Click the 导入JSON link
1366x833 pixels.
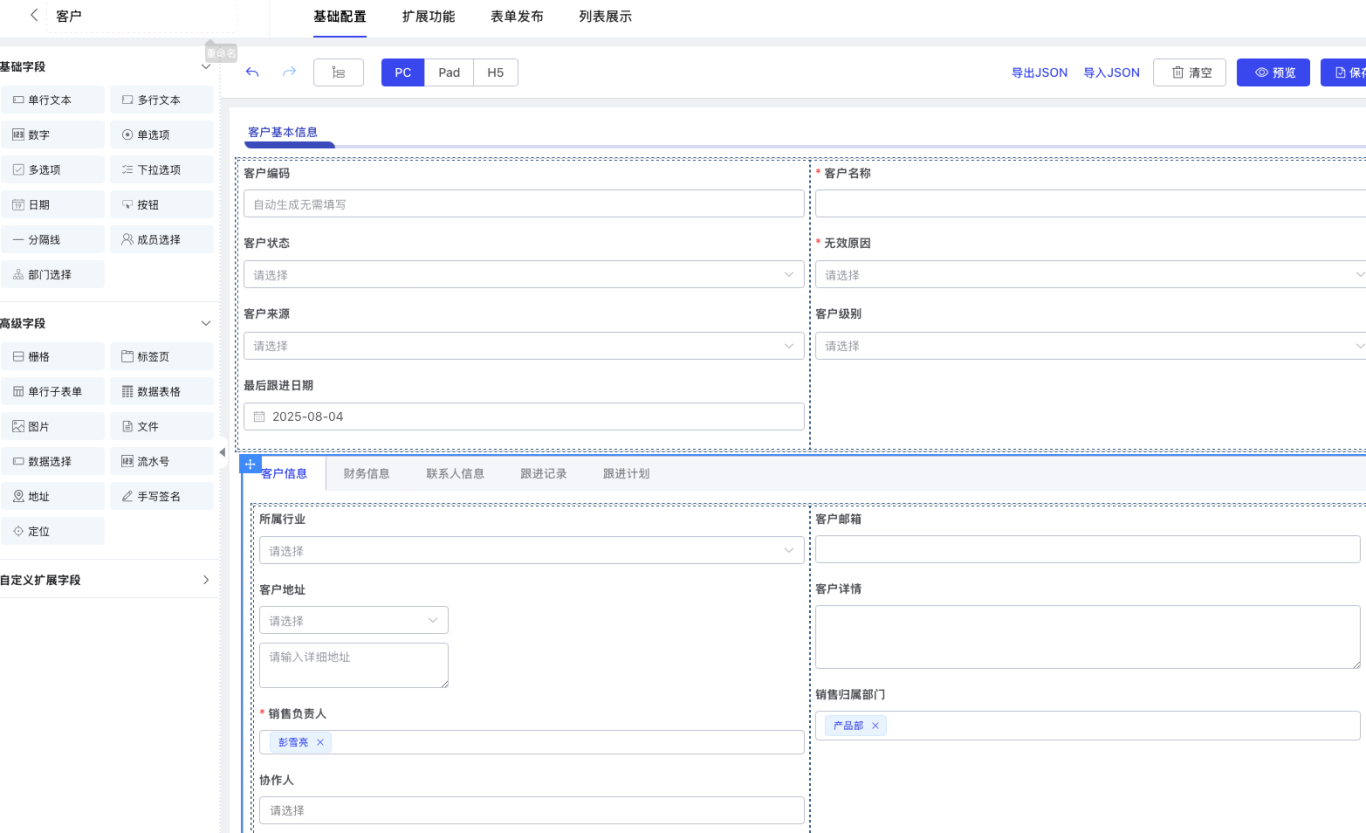tap(1112, 73)
